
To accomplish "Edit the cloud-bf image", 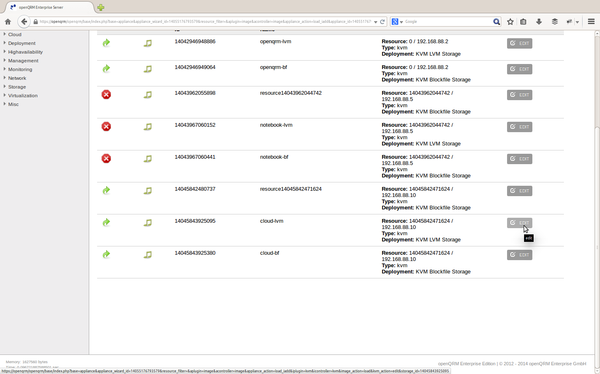I will pos(519,255).
